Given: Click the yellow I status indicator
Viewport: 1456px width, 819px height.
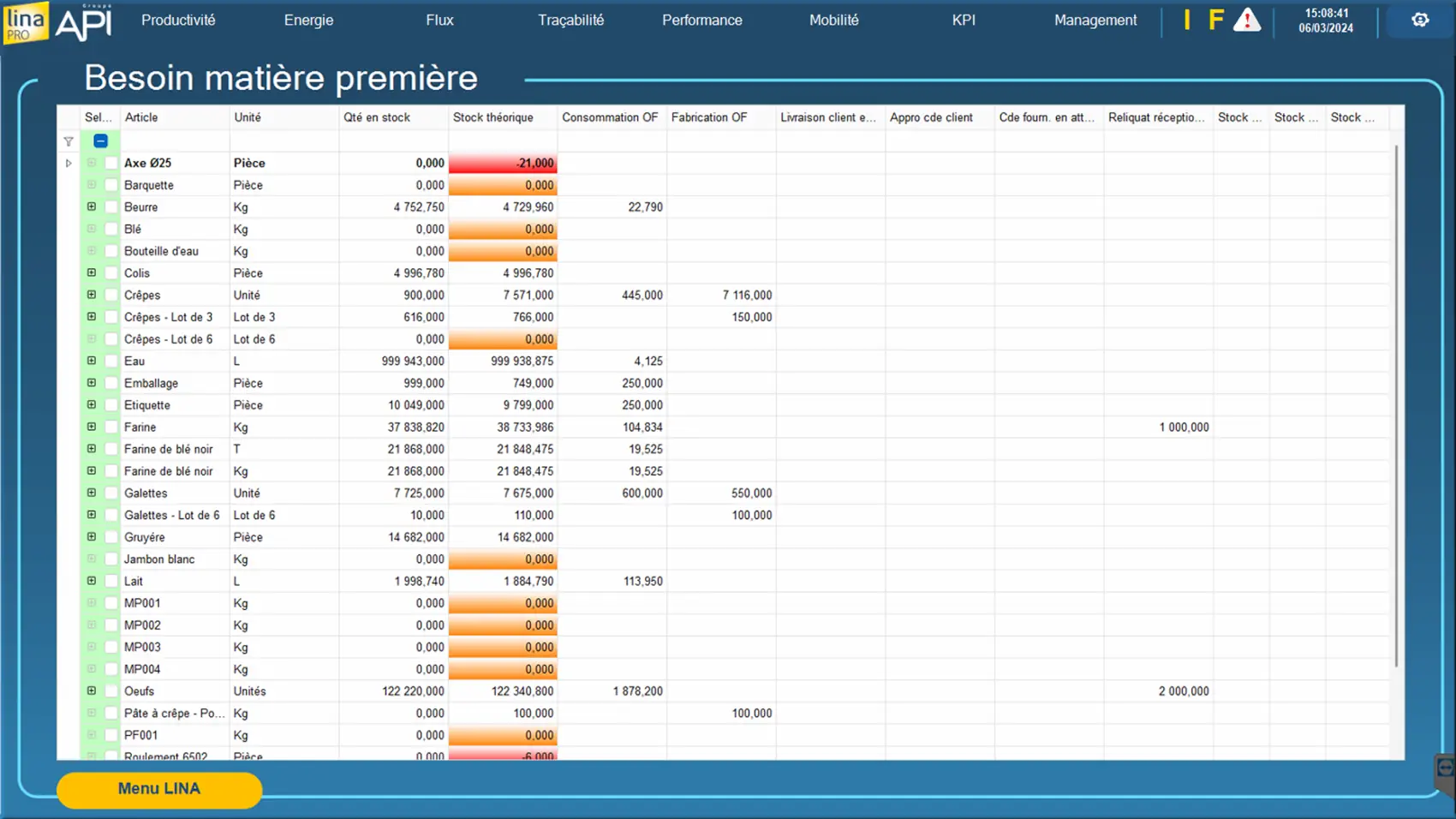Looking at the screenshot, I should pos(1187,21).
